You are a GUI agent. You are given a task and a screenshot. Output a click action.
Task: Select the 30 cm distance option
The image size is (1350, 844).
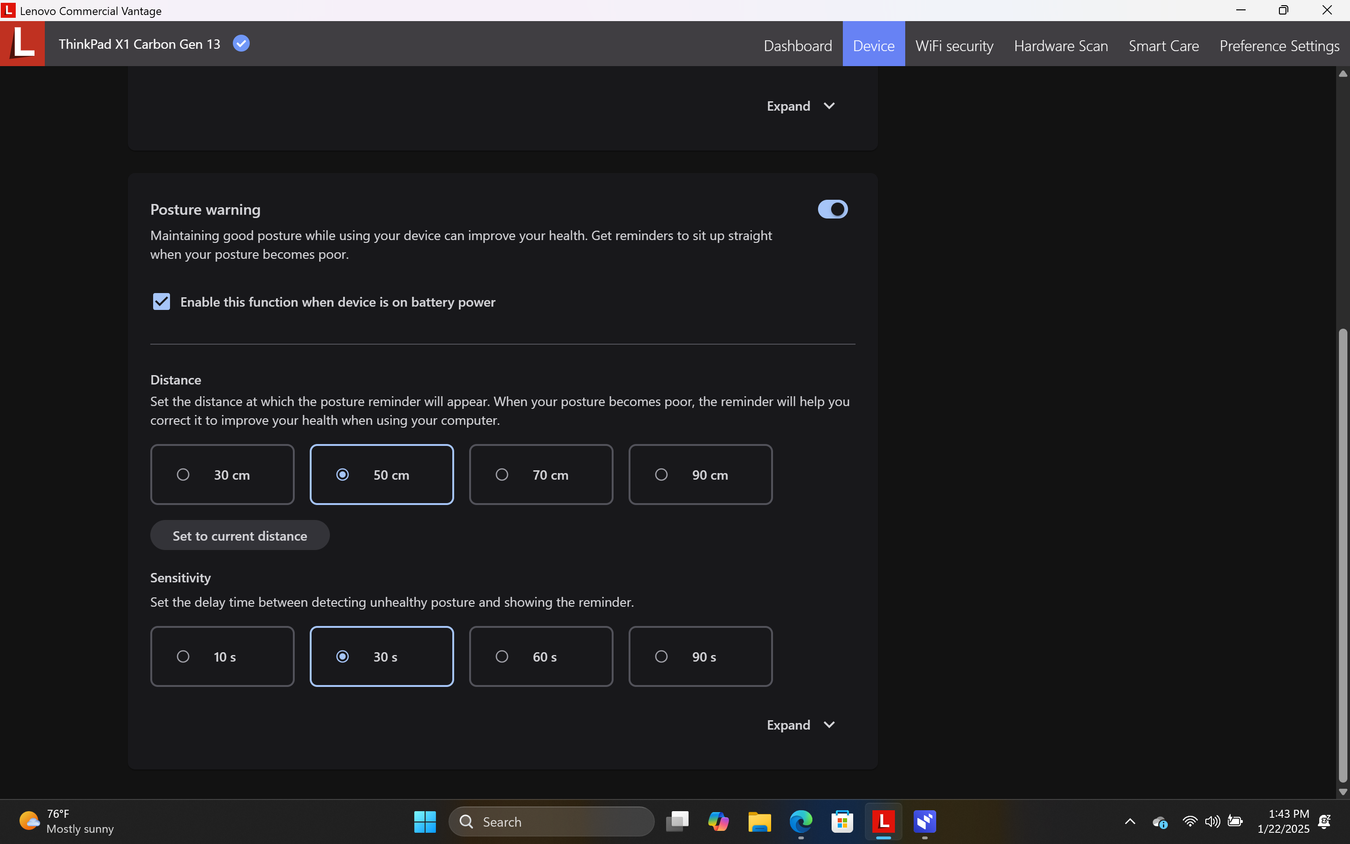pyautogui.click(x=222, y=475)
